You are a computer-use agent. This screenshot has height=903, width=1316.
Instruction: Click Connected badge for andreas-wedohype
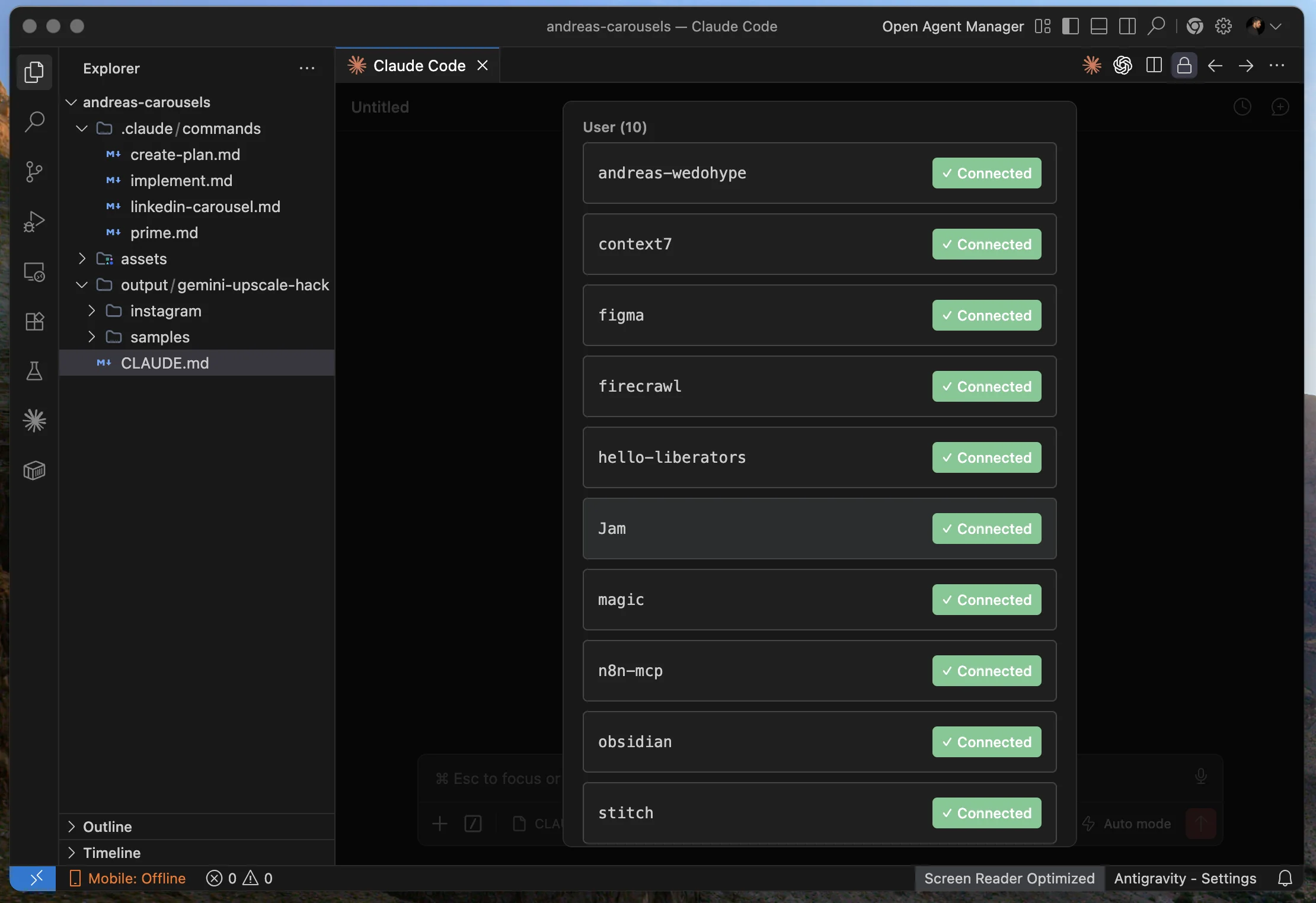pos(986,173)
